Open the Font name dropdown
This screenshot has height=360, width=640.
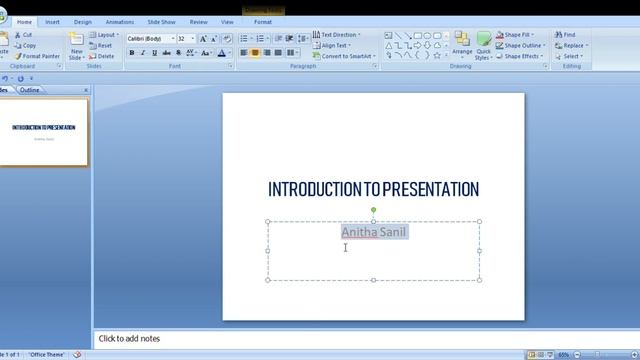(x=173, y=39)
